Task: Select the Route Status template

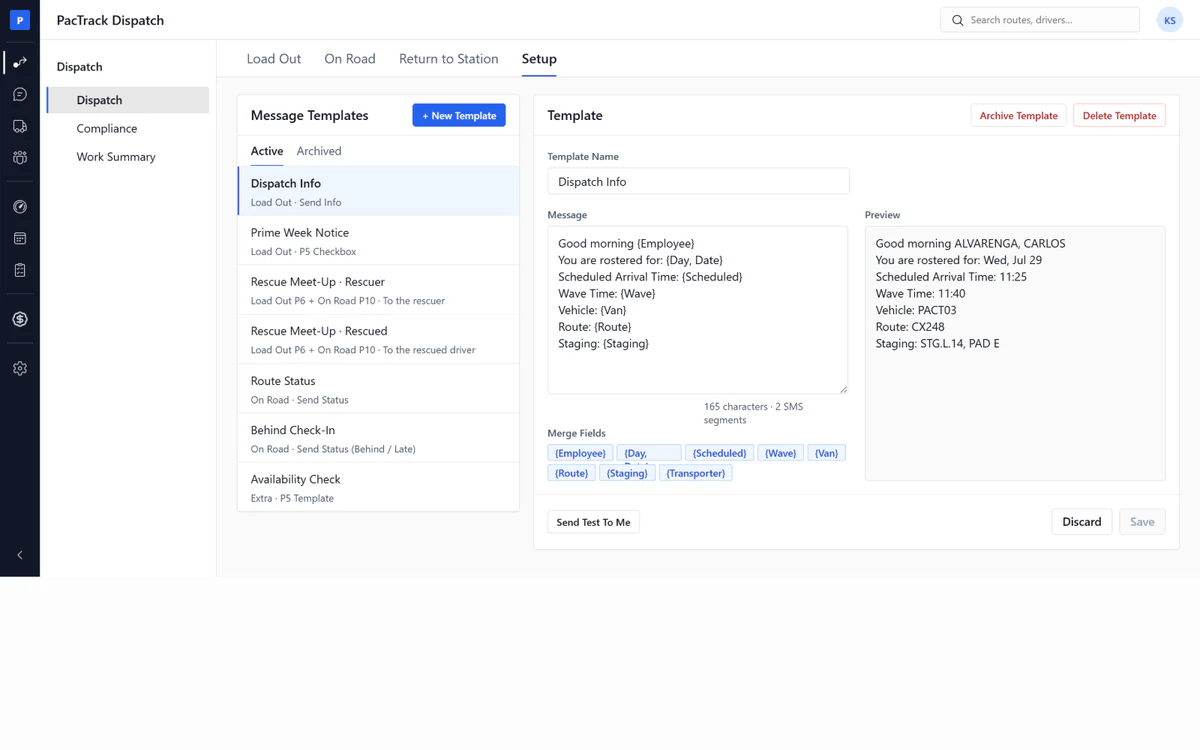Action: tap(379, 389)
